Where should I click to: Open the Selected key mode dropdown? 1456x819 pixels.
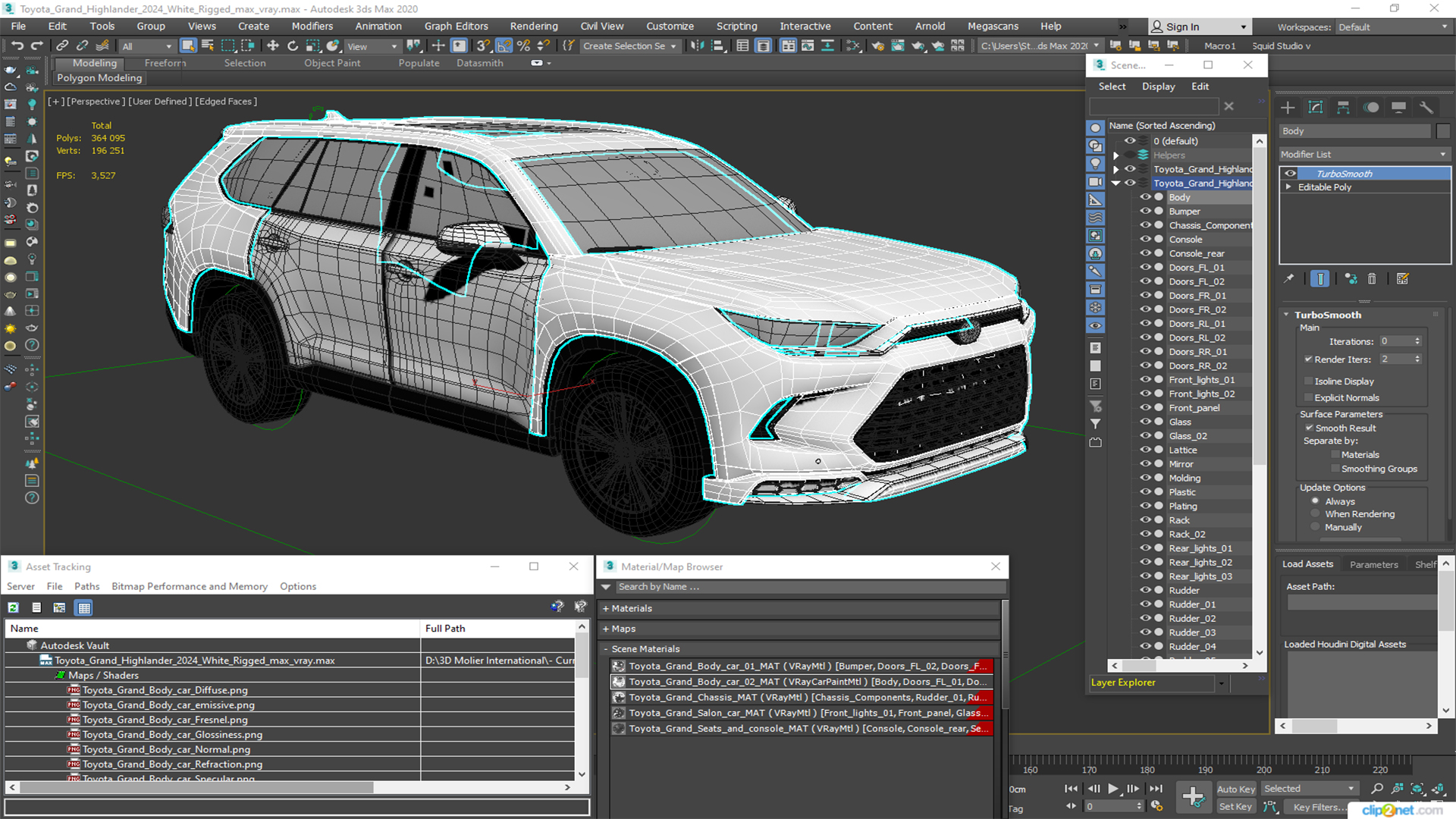point(1310,789)
